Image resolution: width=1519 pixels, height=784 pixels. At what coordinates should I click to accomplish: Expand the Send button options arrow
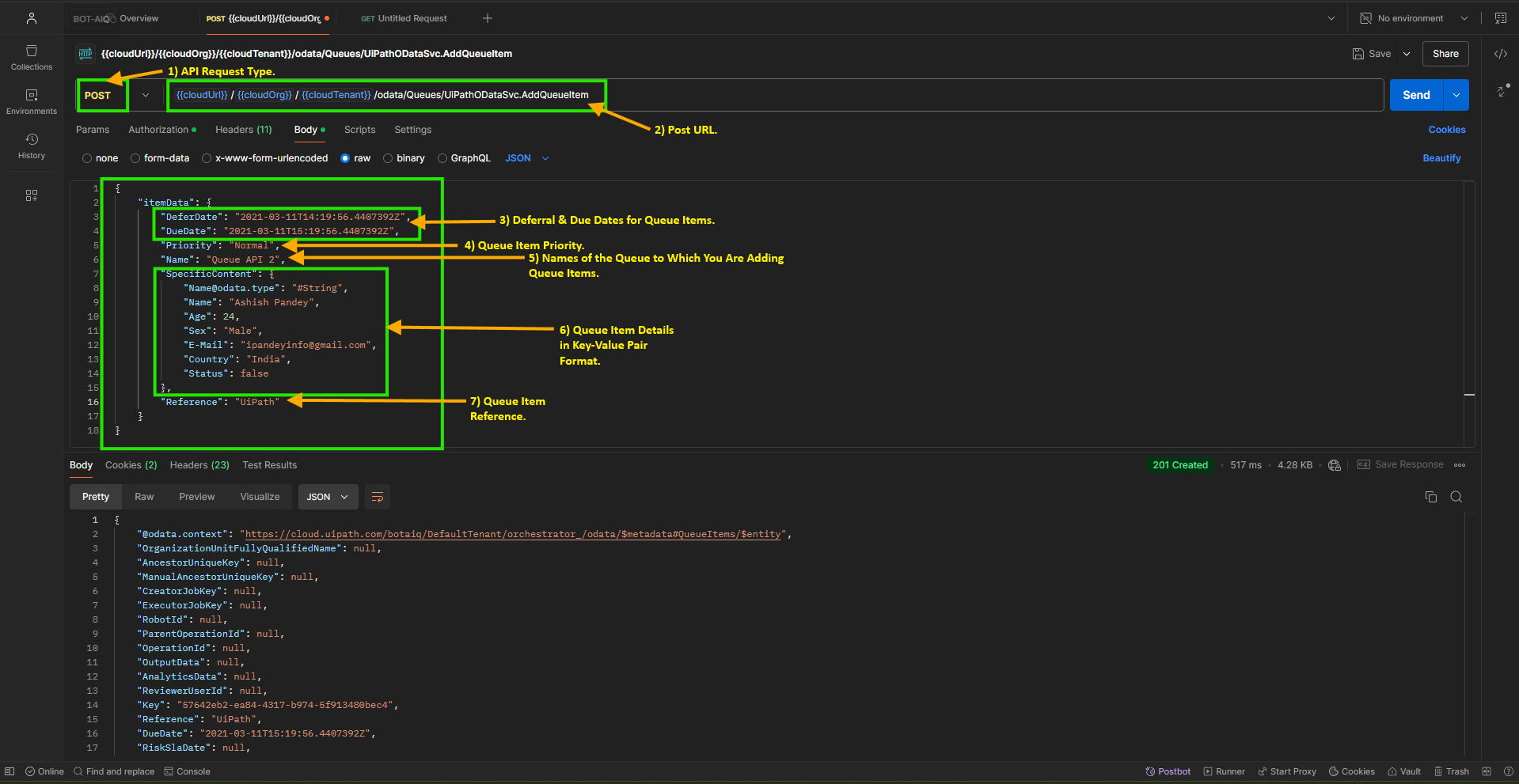click(1456, 95)
